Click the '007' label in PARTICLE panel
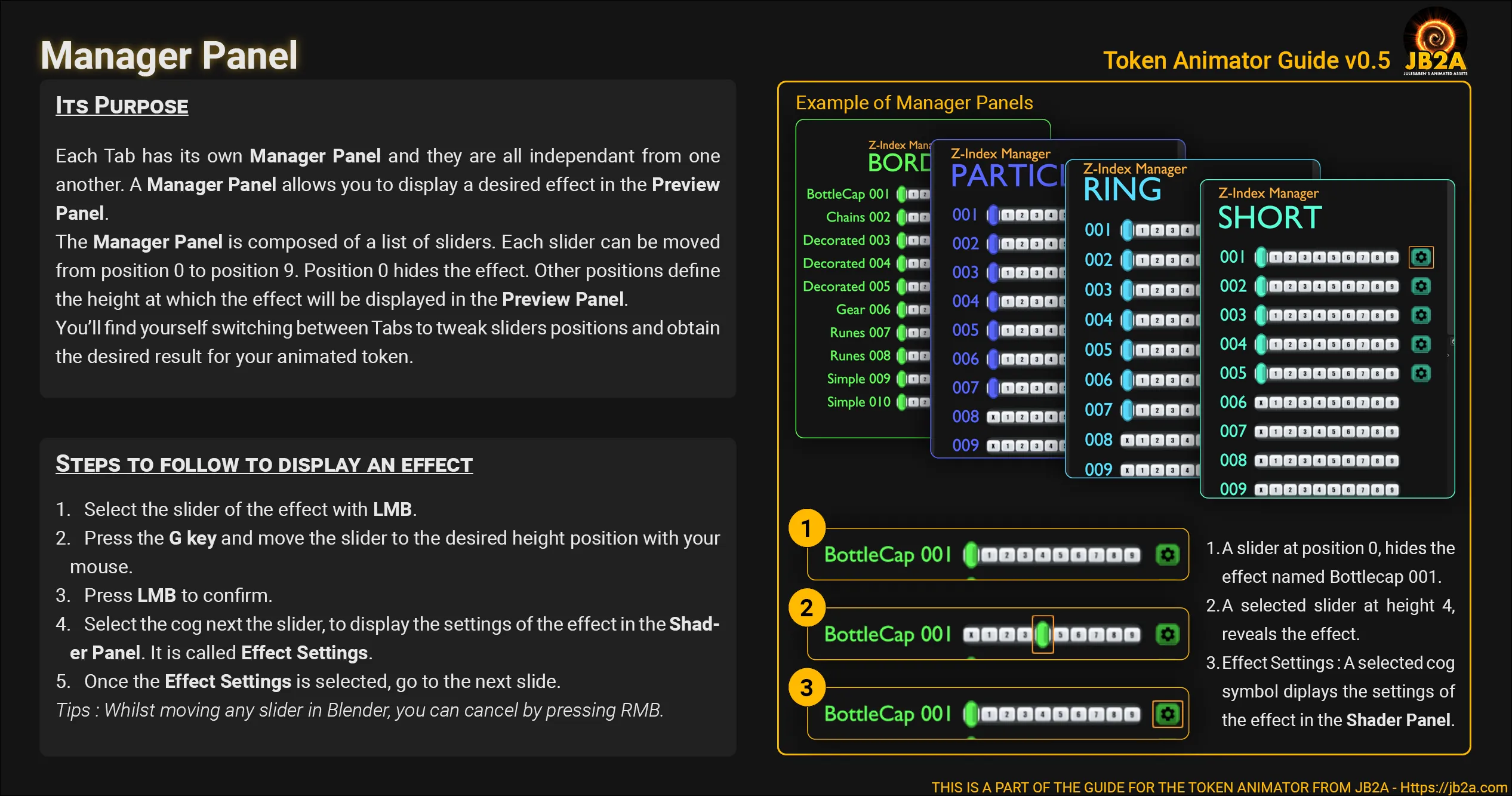This screenshot has width=1512, height=796. coord(965,388)
